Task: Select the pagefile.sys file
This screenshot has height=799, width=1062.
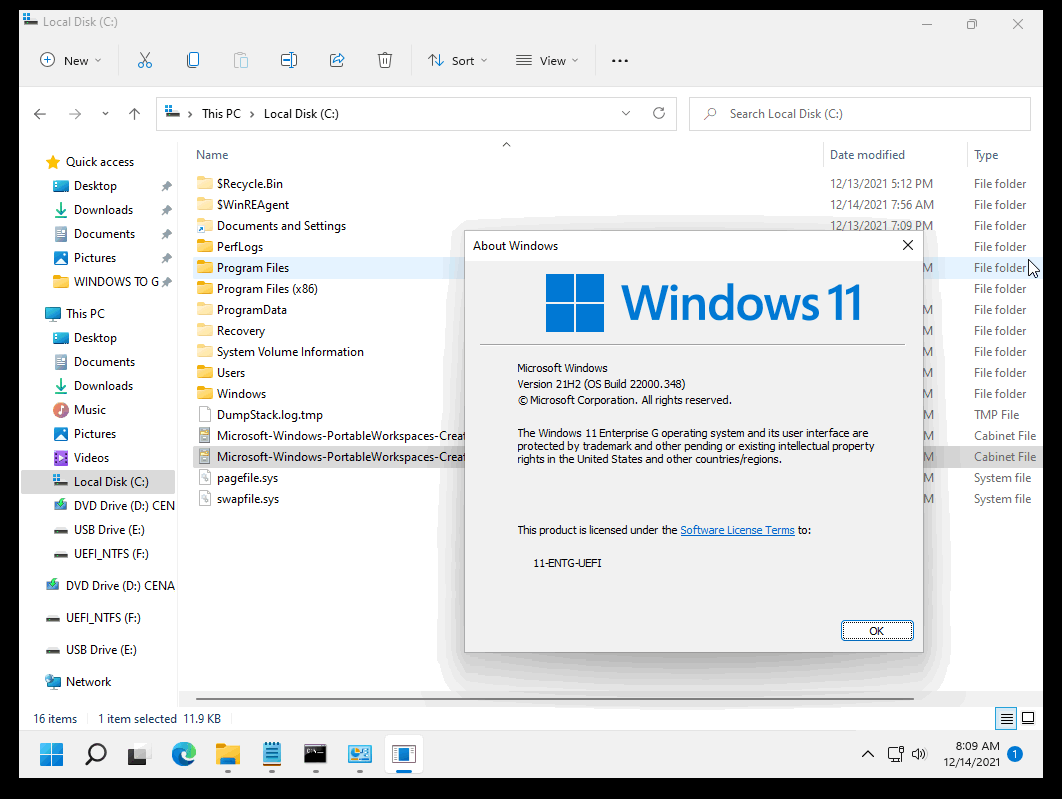Action: 247,477
